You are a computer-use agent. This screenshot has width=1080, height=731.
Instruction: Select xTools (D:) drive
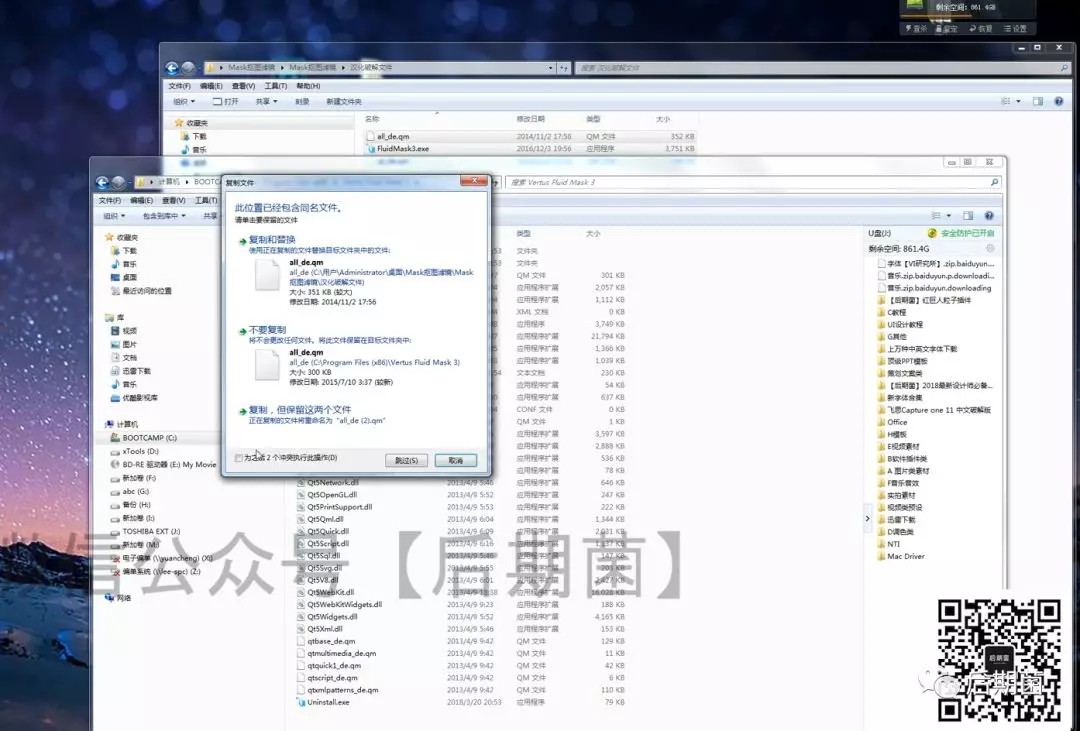pyautogui.click(x=140, y=451)
